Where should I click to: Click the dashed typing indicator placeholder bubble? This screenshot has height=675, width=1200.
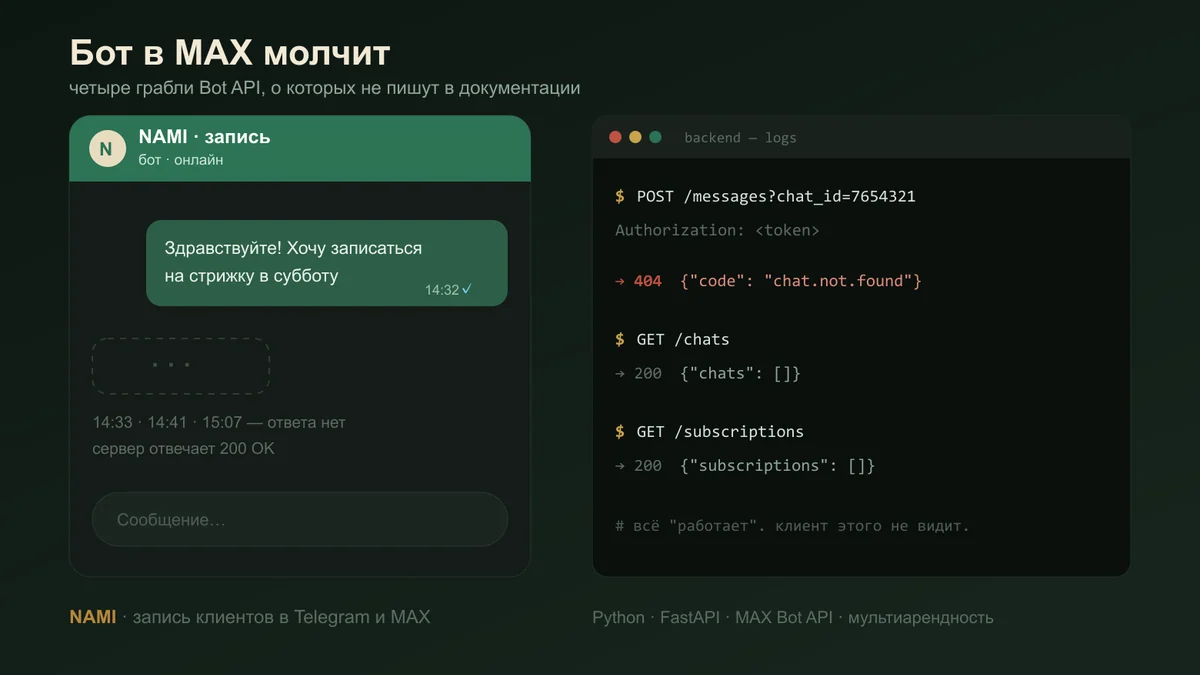(x=181, y=365)
